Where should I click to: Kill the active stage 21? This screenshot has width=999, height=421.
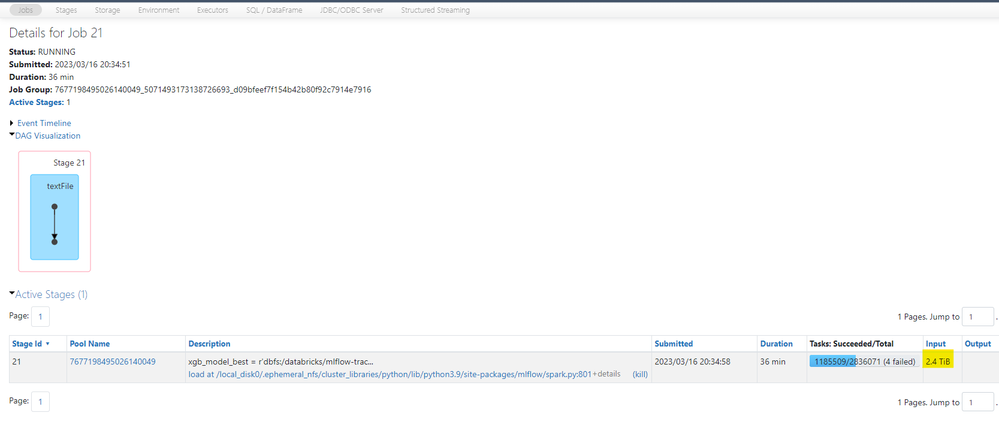point(640,374)
